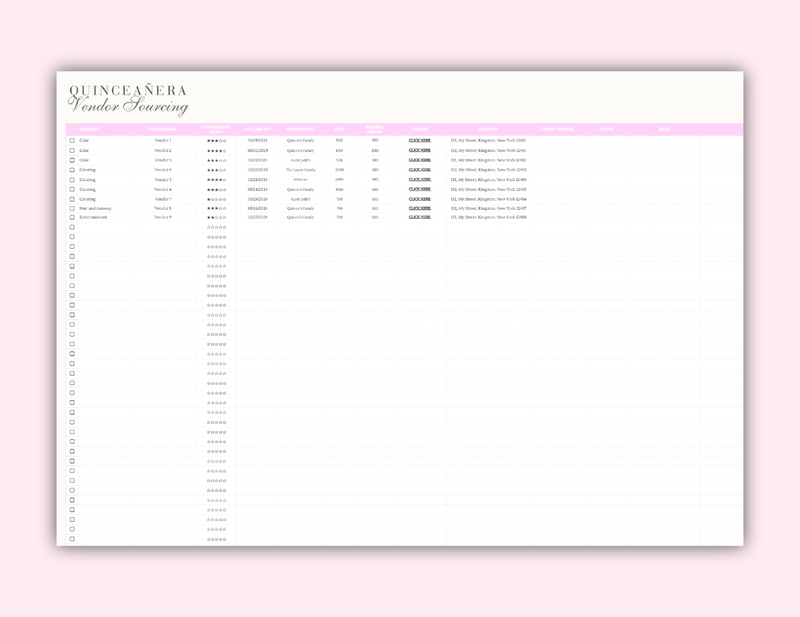
Task: Check the checkbox in Vendor 1 row
Action: [x=72, y=141]
